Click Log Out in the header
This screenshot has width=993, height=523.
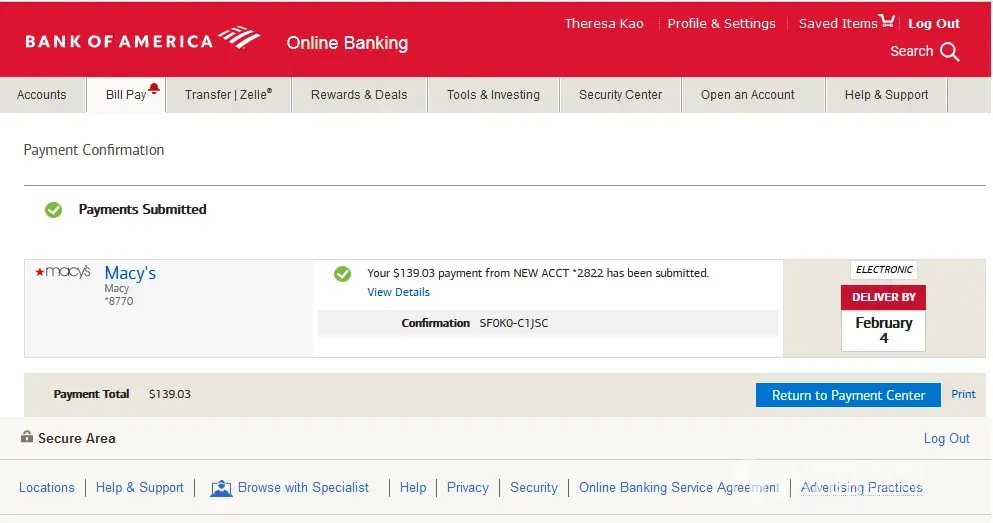pyautogui.click(x=933, y=23)
